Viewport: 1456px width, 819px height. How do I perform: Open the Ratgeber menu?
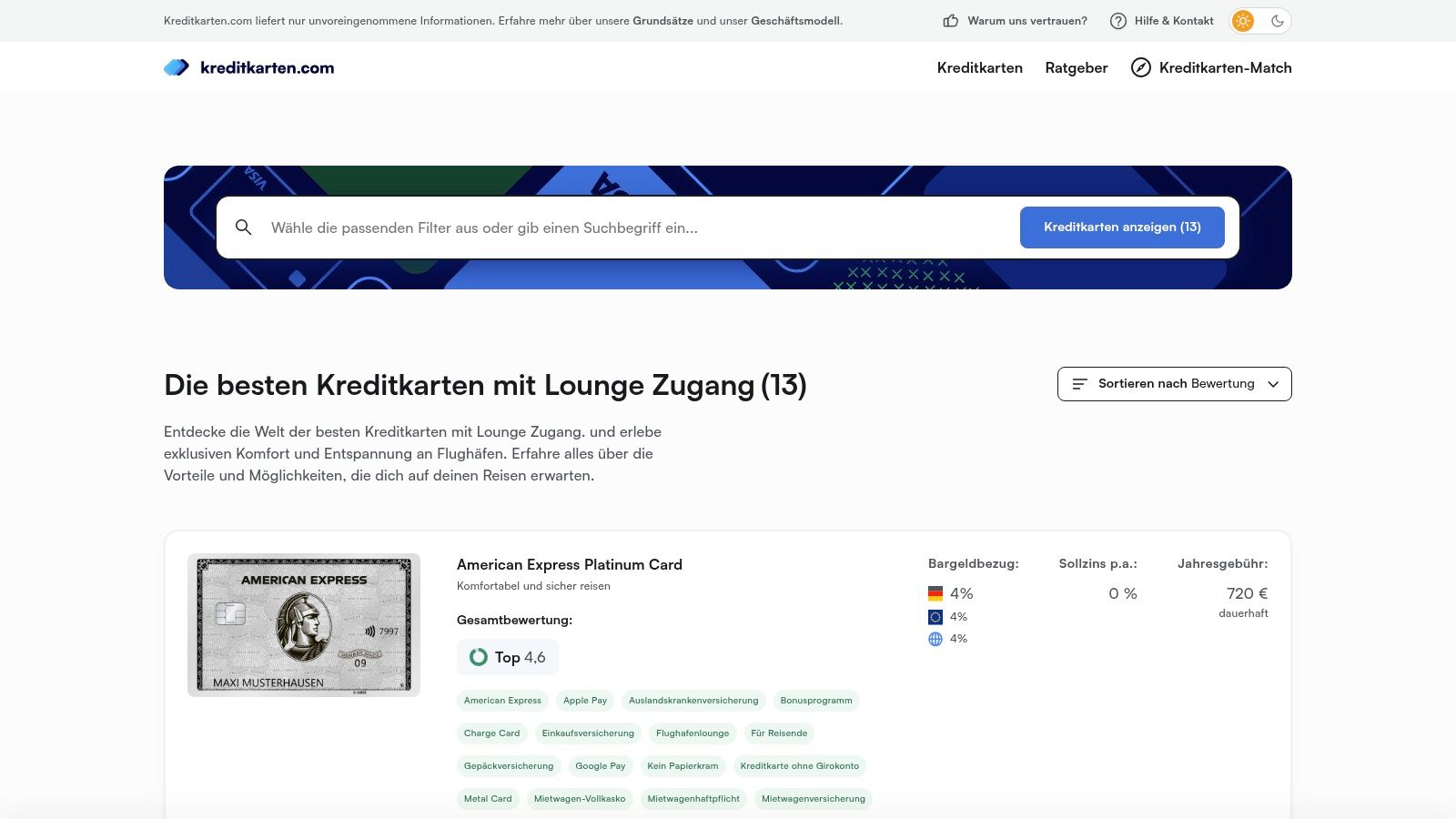[x=1077, y=67]
